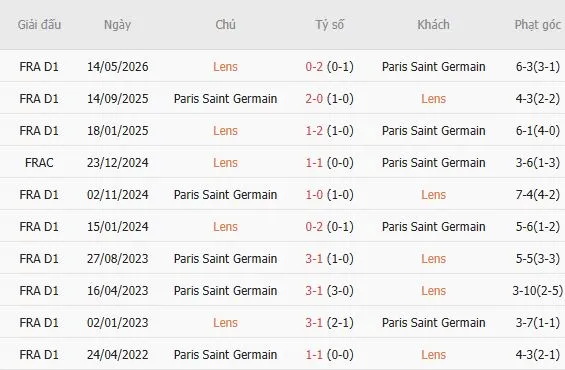Click corner stats 3-10(2-5)
The height and width of the screenshot is (370, 565).
pos(538,291)
